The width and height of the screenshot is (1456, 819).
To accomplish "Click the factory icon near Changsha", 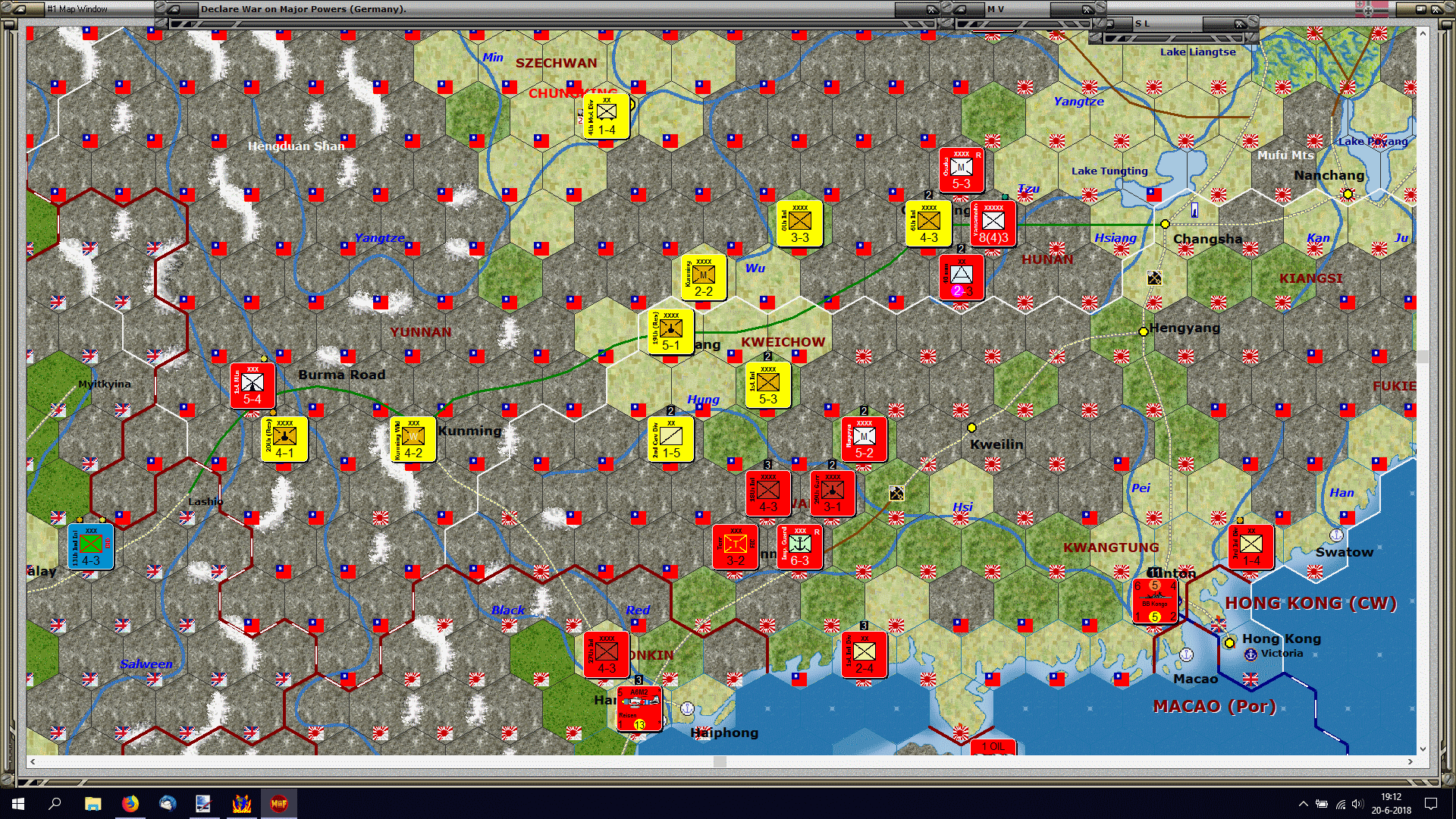I will tap(1154, 278).
